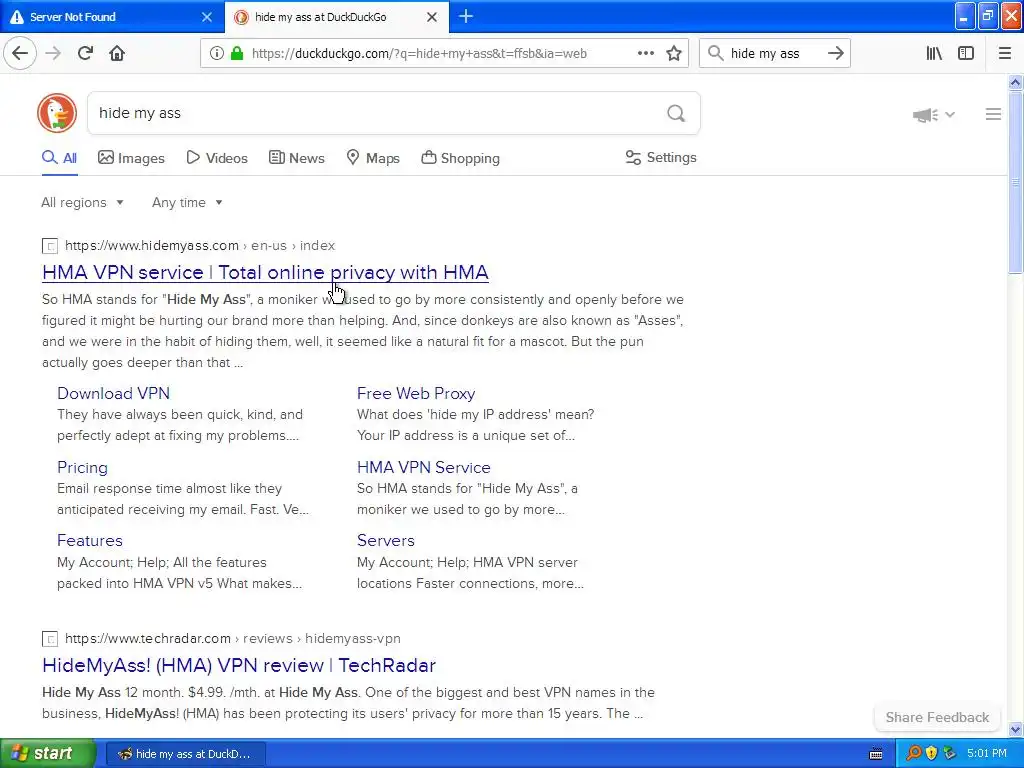Click the clock showing 5:01 PM

click(987, 754)
